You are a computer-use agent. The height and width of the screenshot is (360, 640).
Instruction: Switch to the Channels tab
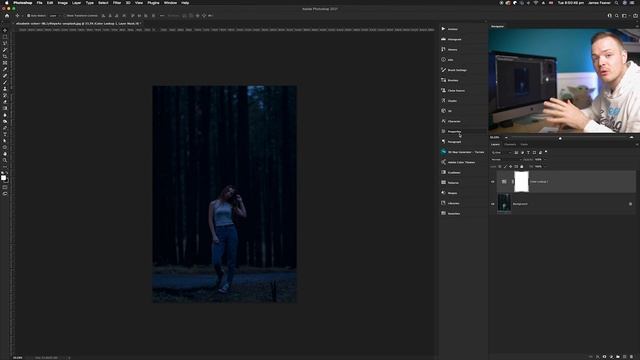pyautogui.click(x=510, y=144)
